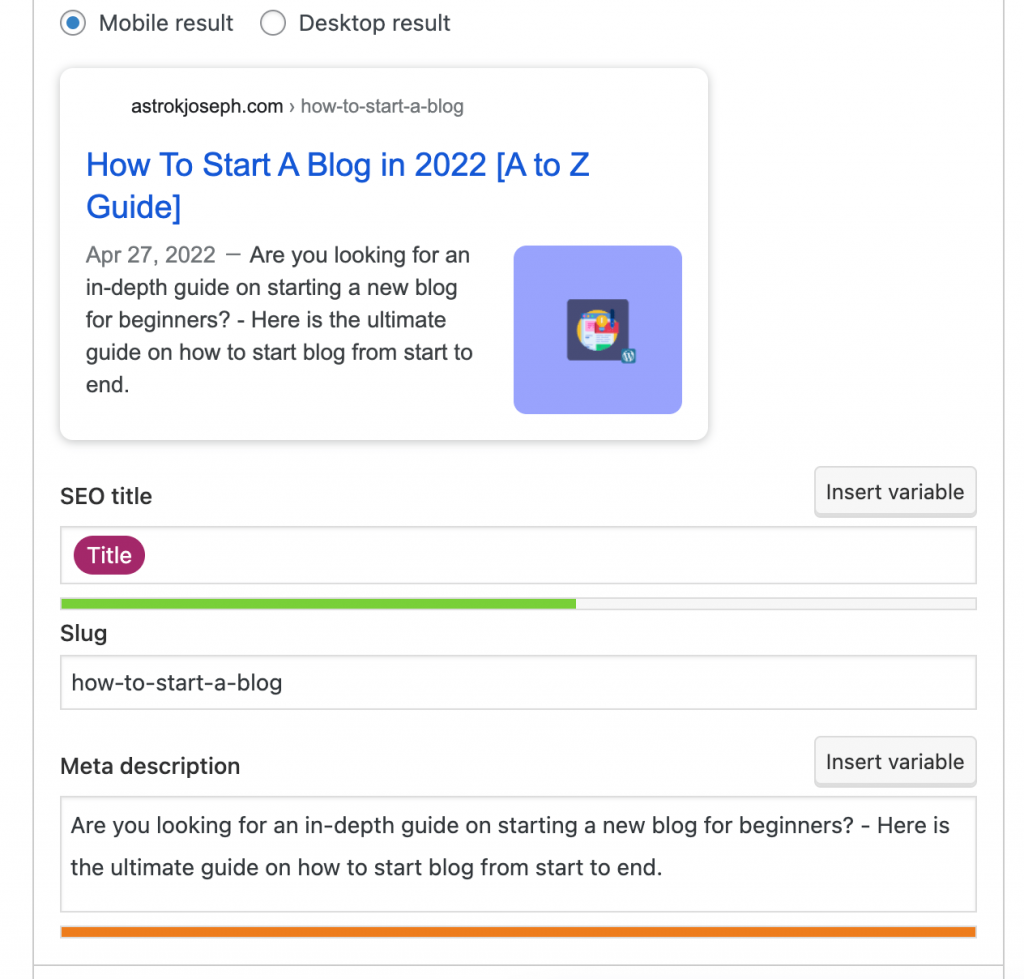Select the Mobile result radio button
Viewport: 1024px width, 979px height.
click(72, 23)
